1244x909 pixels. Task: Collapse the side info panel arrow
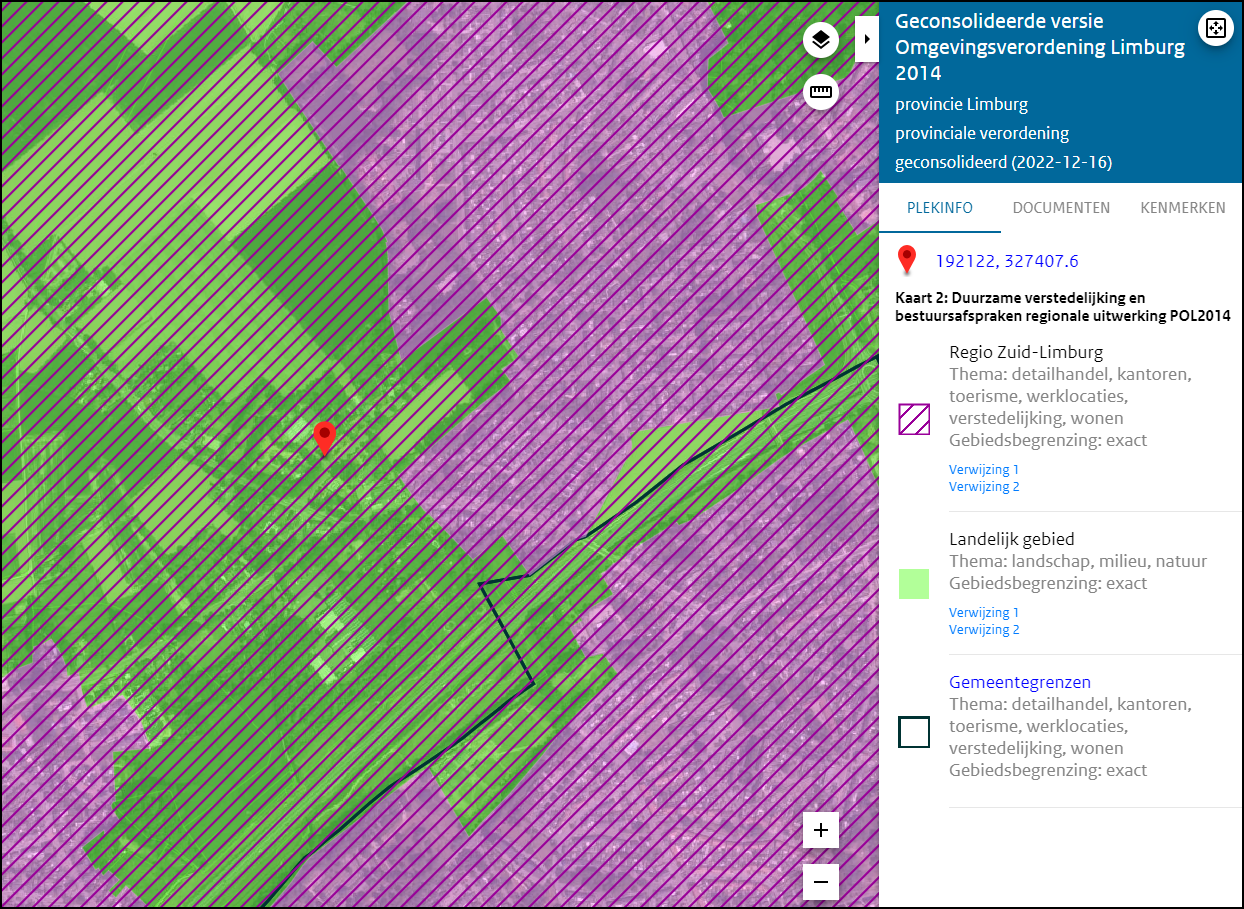866,39
